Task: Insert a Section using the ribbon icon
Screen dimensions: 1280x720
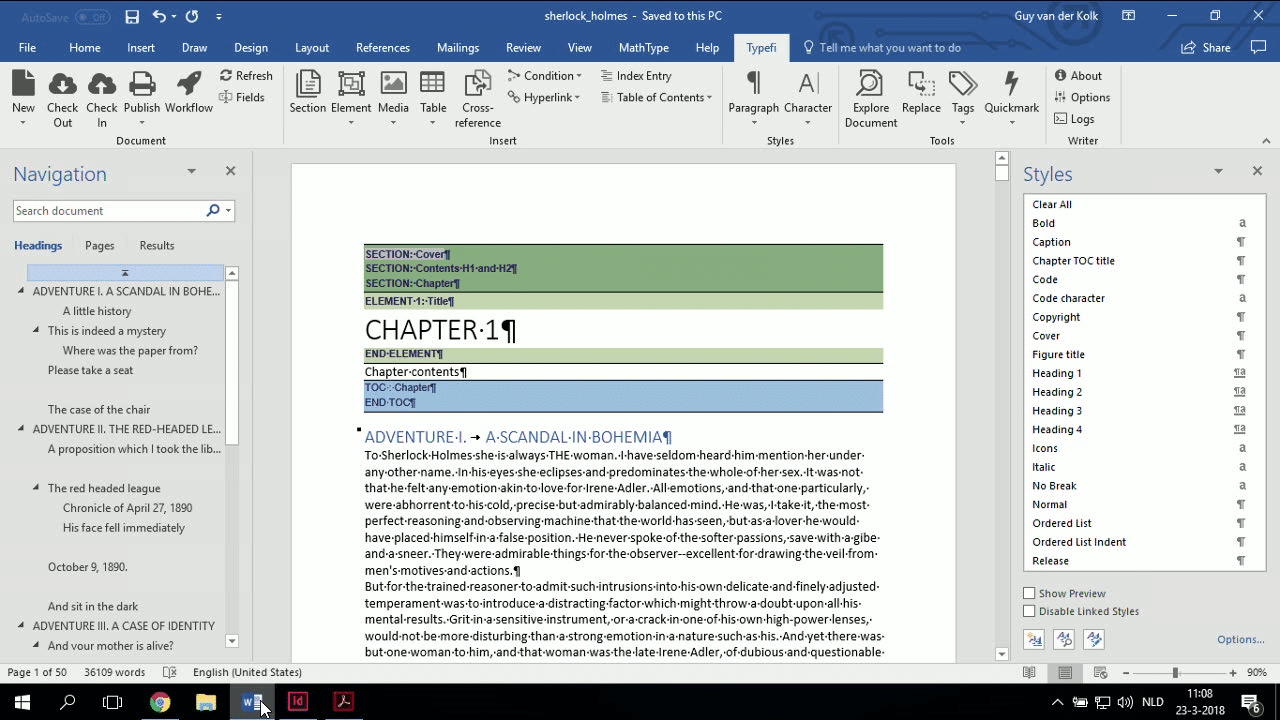Action: [x=308, y=84]
